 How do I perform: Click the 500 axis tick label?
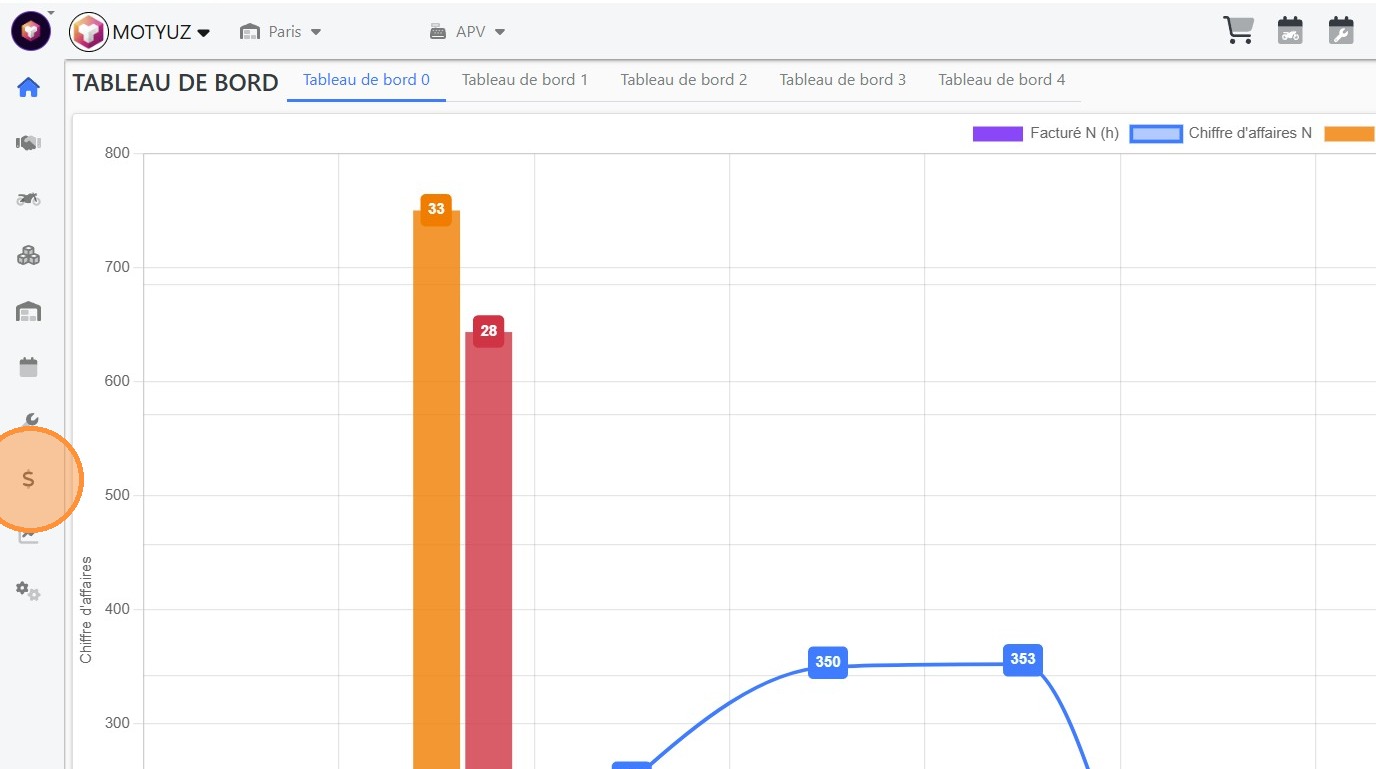click(x=117, y=495)
